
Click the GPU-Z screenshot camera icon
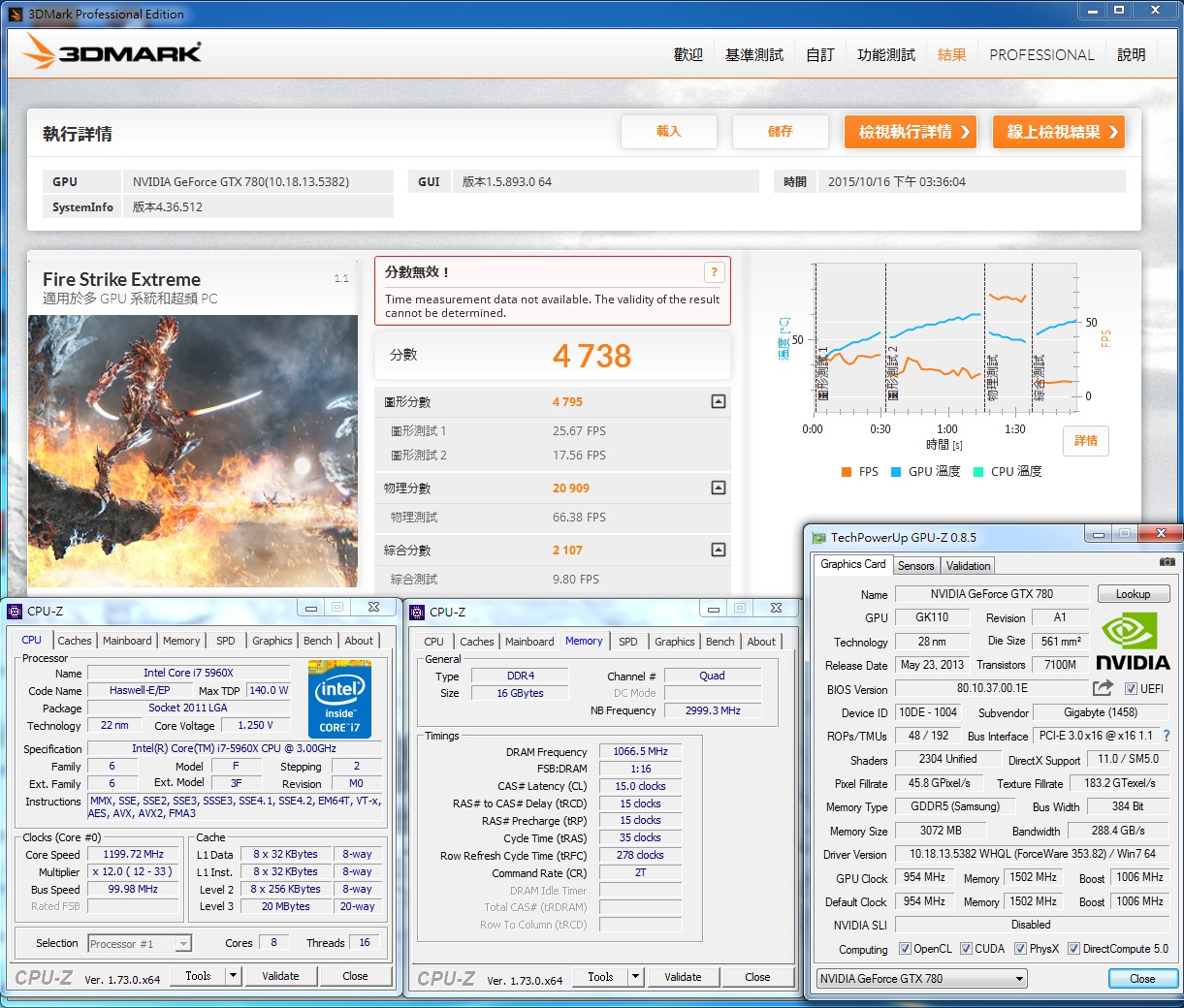point(1167,562)
